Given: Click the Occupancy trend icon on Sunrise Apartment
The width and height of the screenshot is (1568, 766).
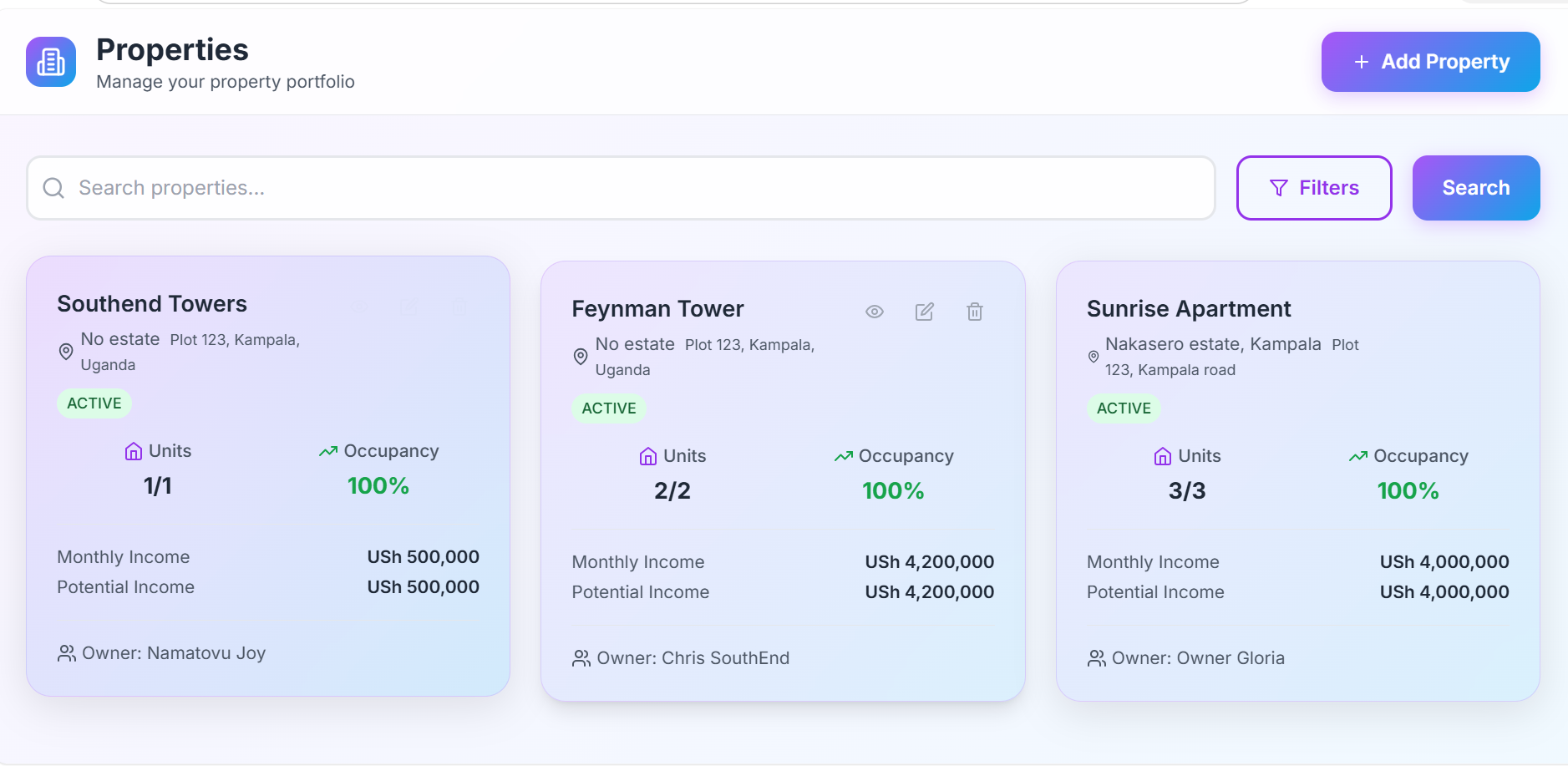Looking at the screenshot, I should pos(1358,456).
